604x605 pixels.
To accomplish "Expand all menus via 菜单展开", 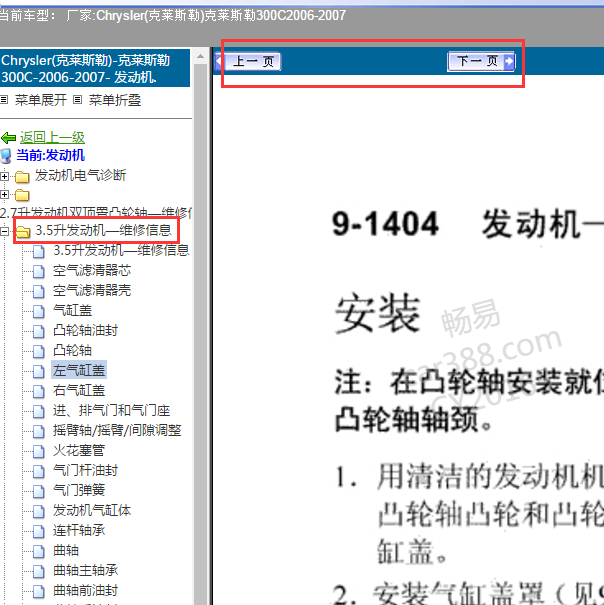I will (41, 100).
